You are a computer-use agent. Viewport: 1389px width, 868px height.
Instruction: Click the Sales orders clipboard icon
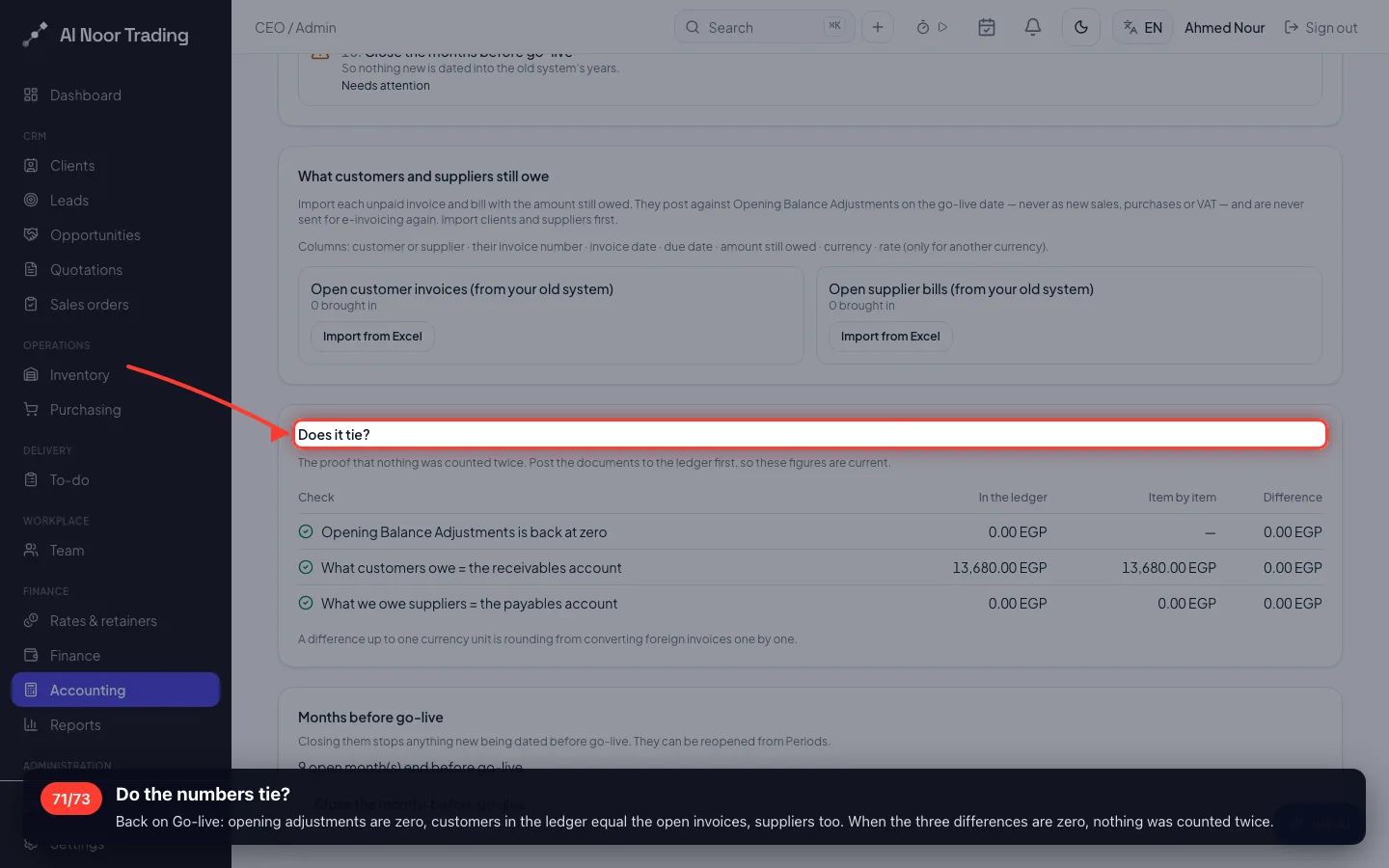click(x=31, y=305)
